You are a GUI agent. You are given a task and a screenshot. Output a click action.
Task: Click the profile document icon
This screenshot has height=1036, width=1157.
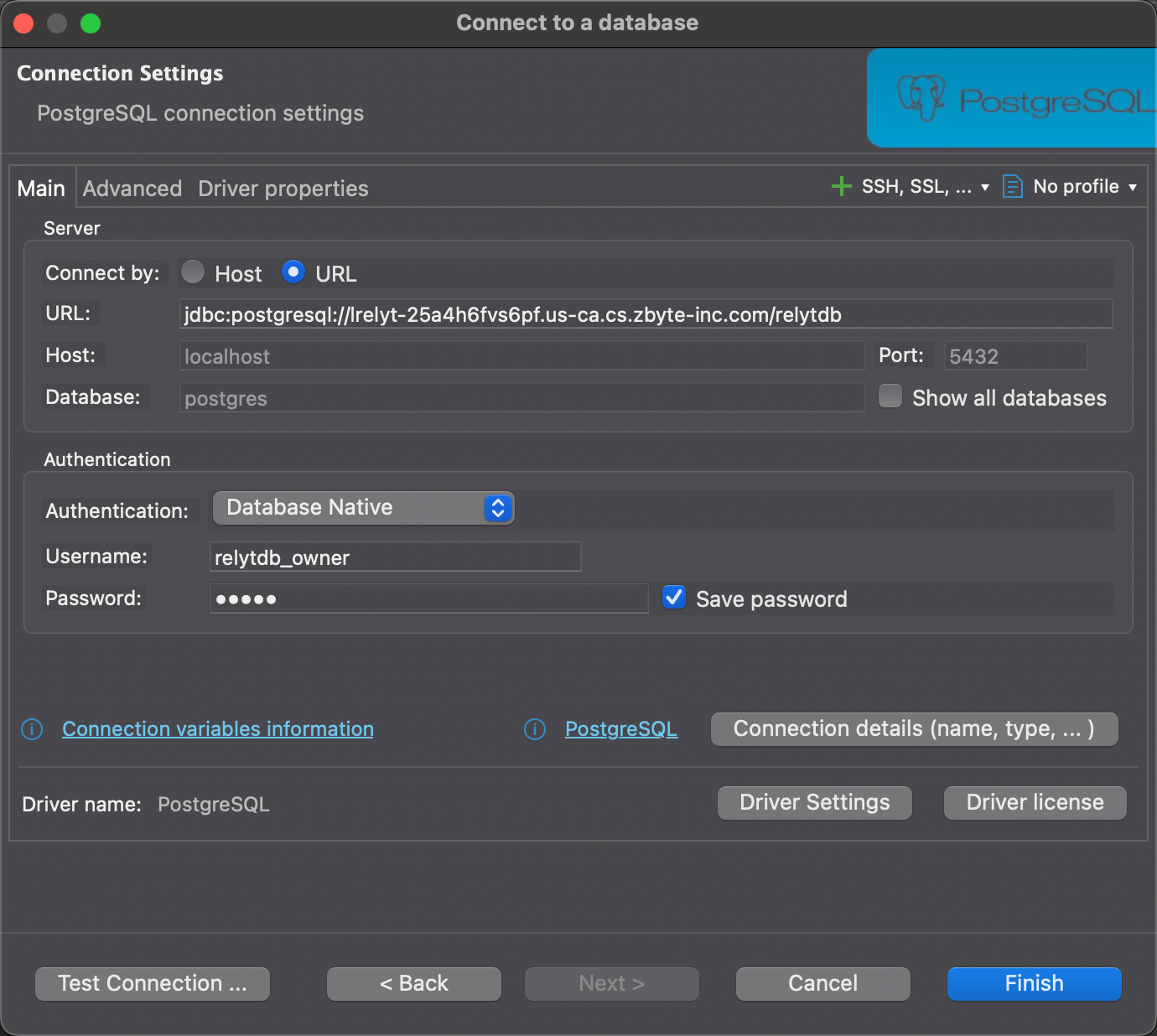pos(1013,186)
